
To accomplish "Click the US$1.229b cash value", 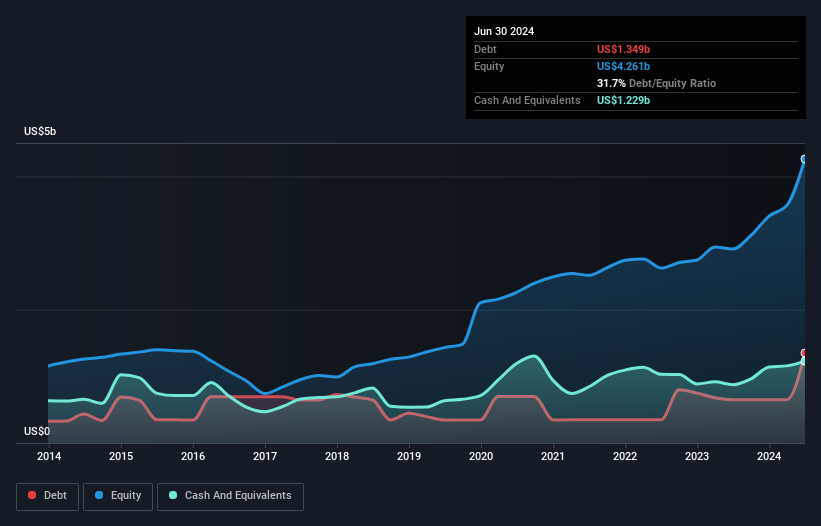I will (623, 100).
